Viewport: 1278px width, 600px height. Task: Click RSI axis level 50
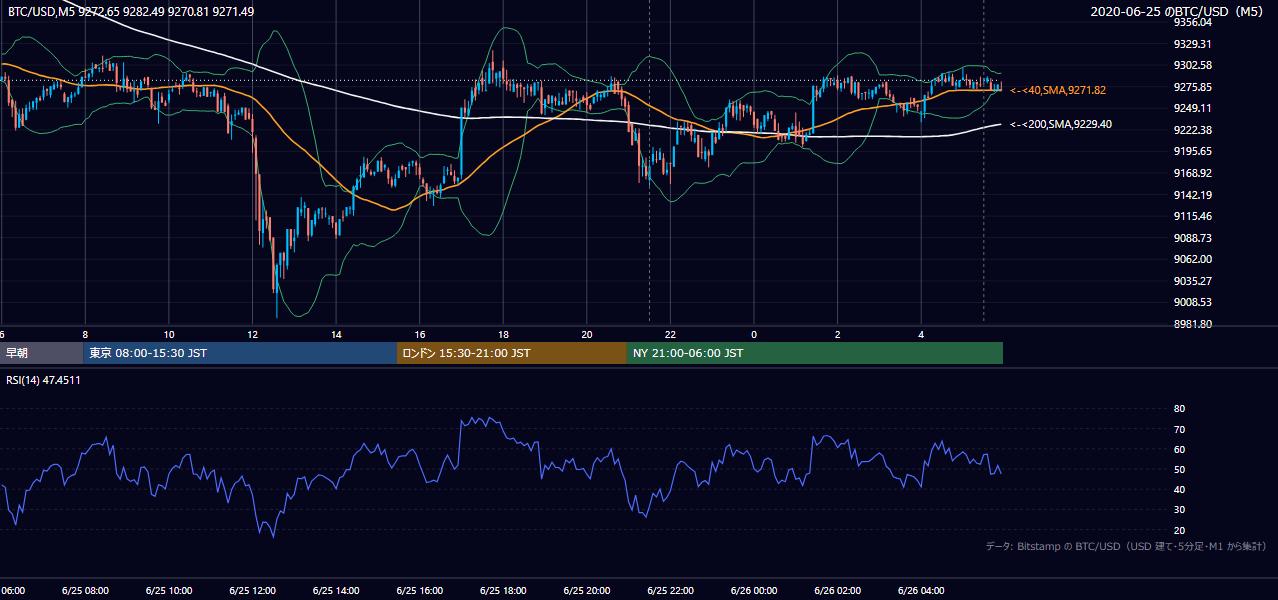1179,469
